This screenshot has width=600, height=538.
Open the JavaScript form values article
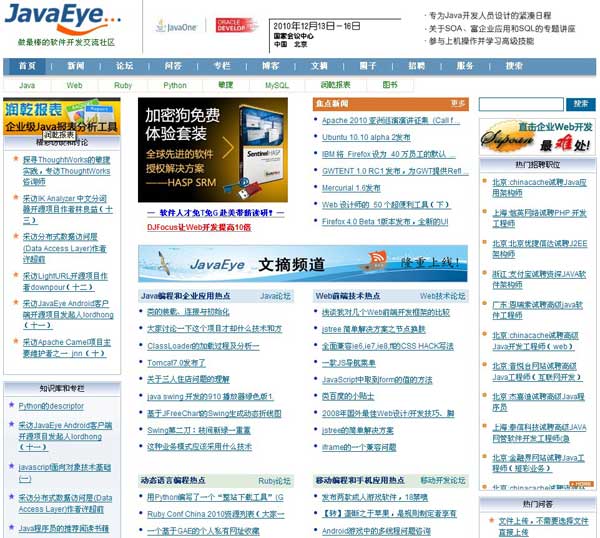(x=377, y=380)
